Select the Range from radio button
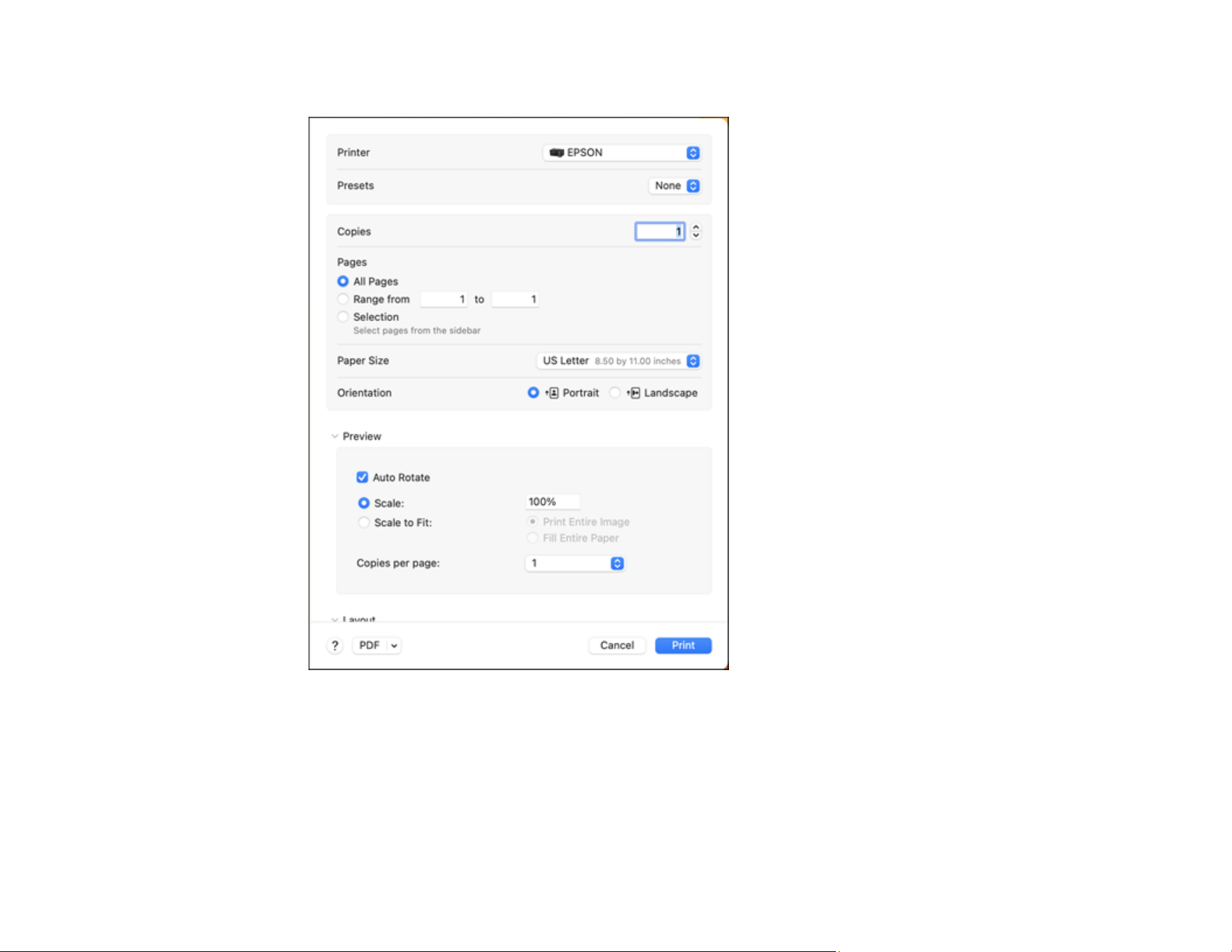The image size is (1232, 952). coord(343,299)
